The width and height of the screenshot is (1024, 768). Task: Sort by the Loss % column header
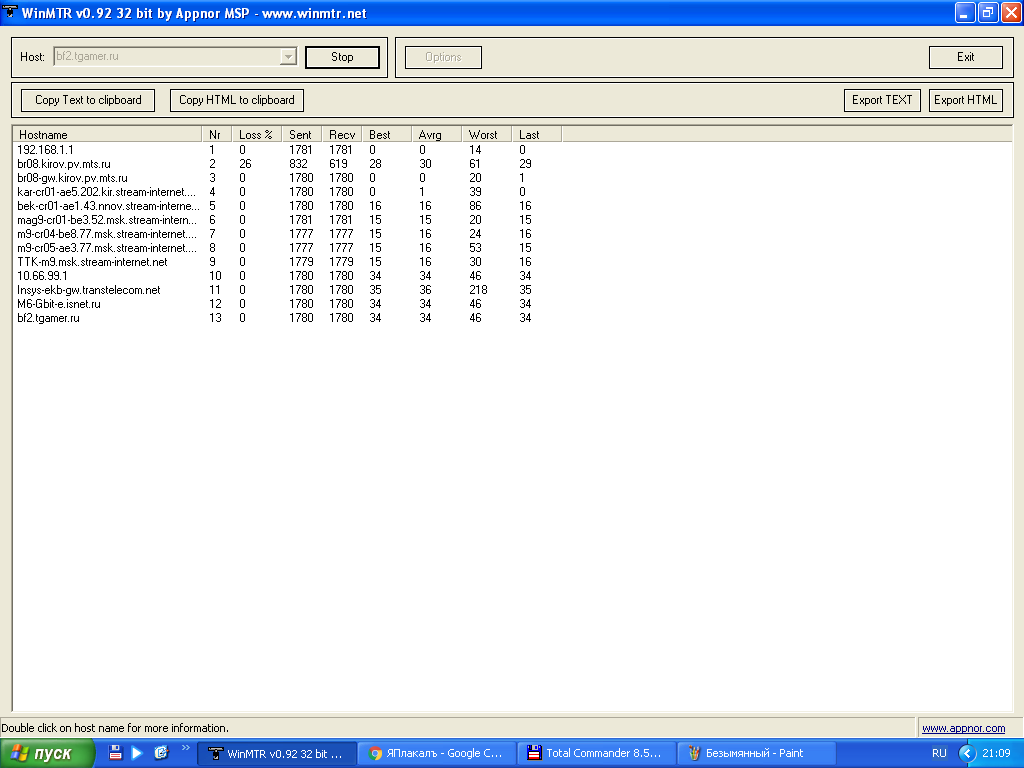pyautogui.click(x=256, y=134)
